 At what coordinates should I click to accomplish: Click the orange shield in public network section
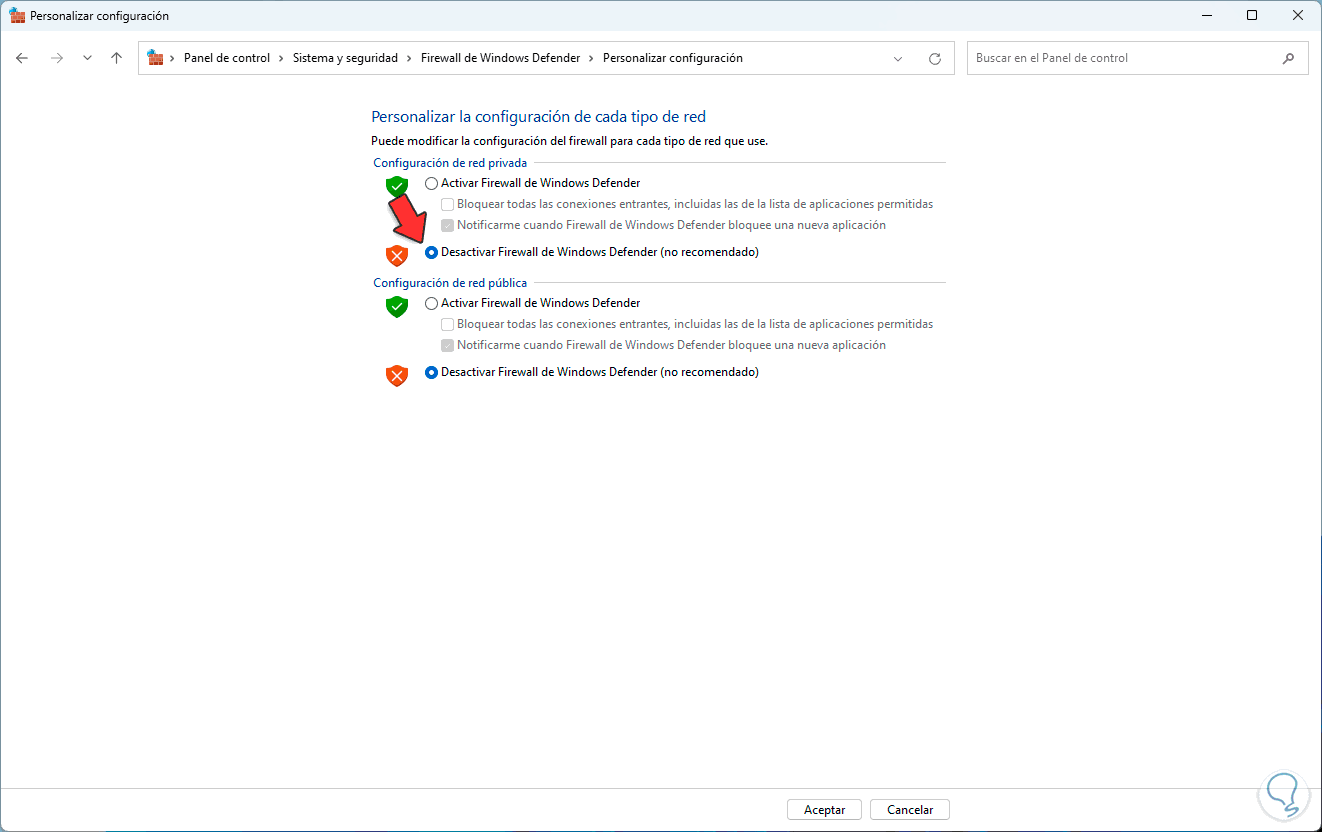[x=397, y=376]
